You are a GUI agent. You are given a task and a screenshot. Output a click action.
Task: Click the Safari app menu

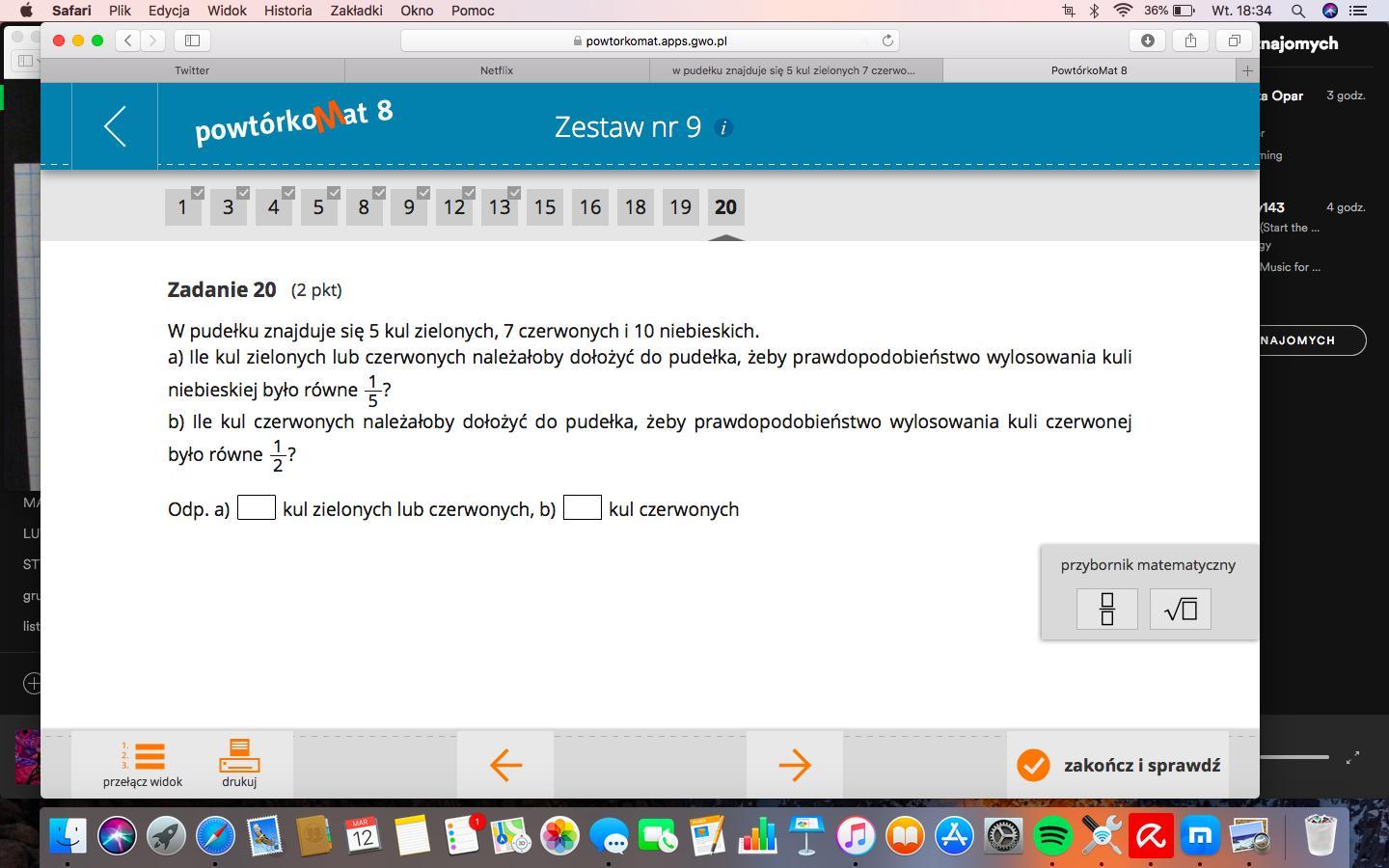pyautogui.click(x=71, y=11)
